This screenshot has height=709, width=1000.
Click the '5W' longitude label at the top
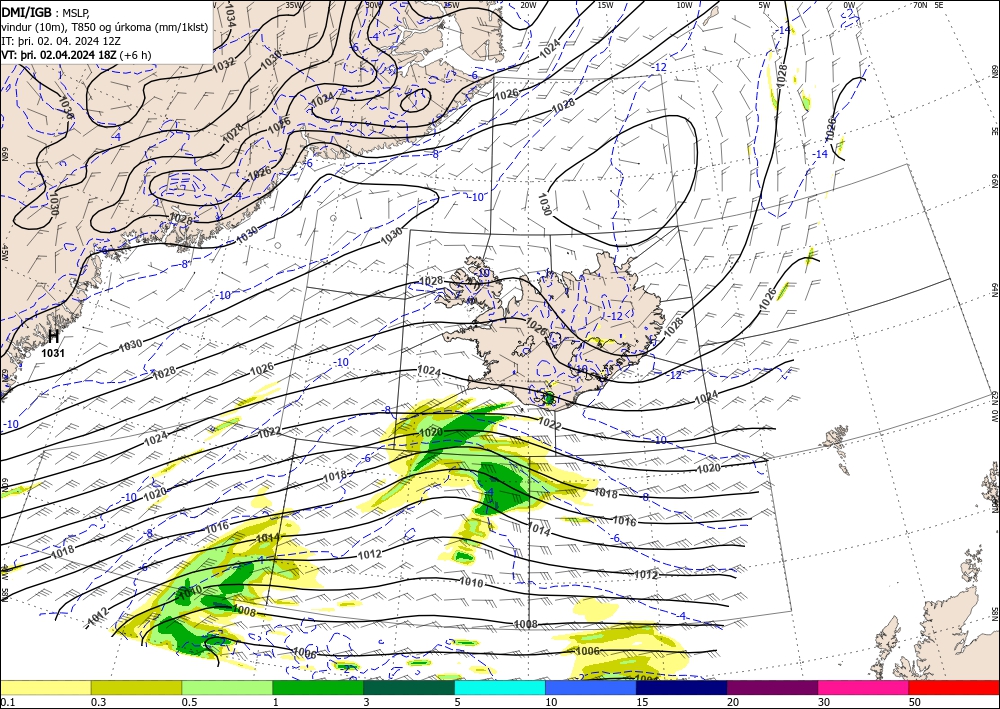(764, 5)
